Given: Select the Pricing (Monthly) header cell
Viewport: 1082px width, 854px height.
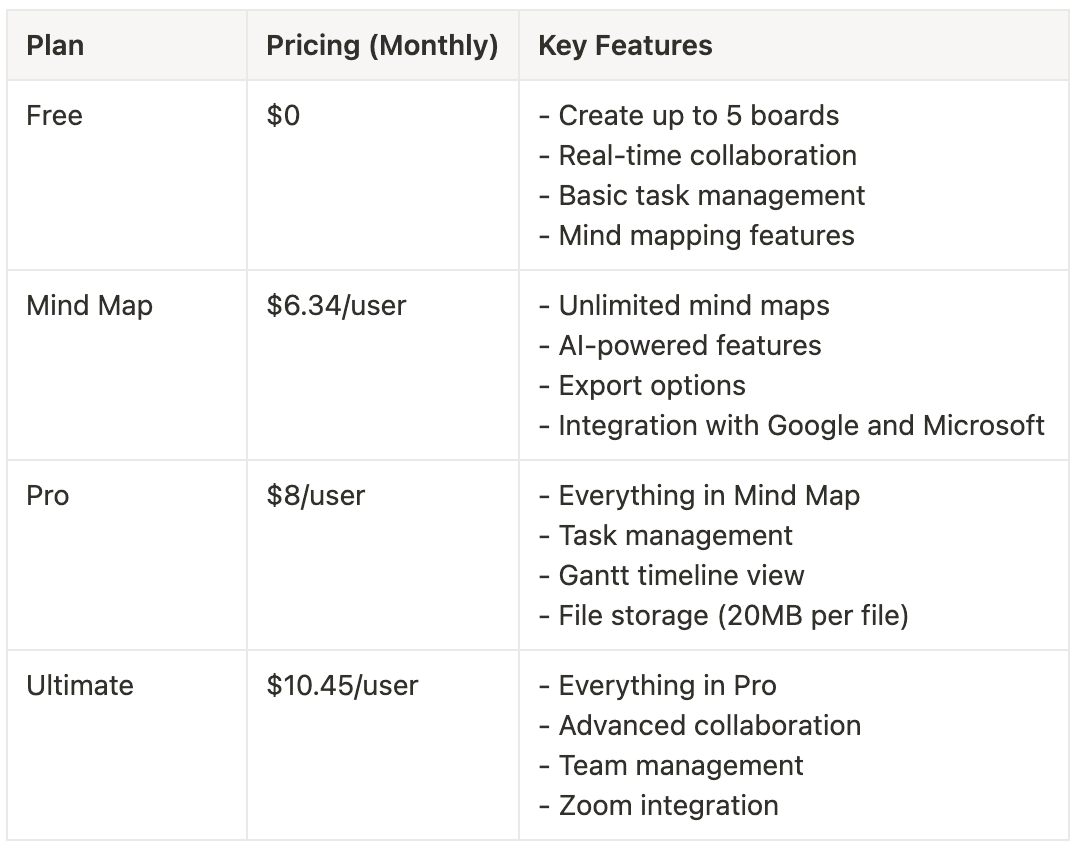Looking at the screenshot, I should click(x=382, y=46).
